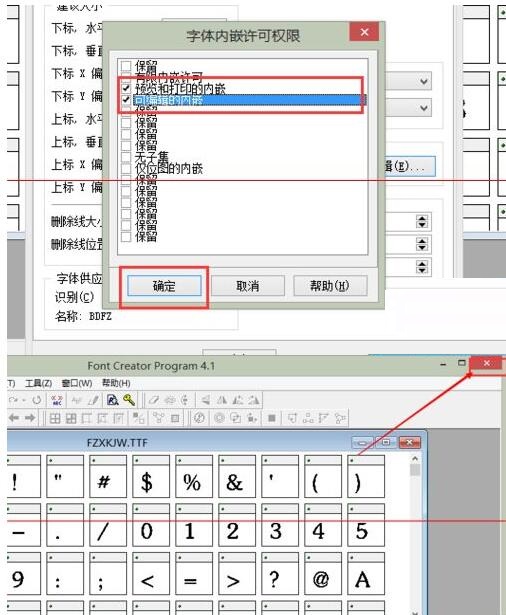Viewport: 506px width, 615px height.
Task: Click the black stop square icon
Action: point(271,418)
